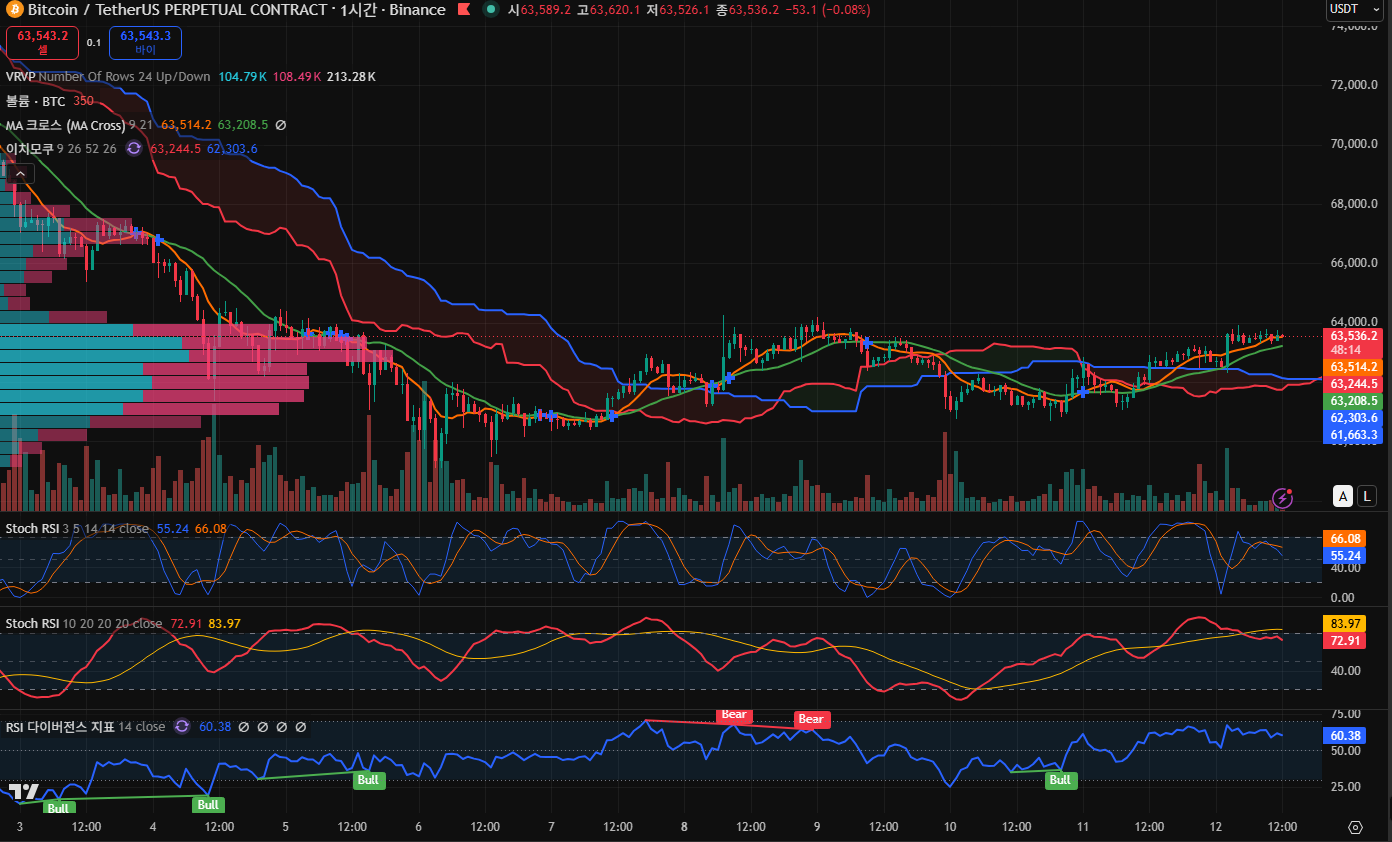Click the green market status dot
The height and width of the screenshot is (842, 1392).
click(490, 10)
